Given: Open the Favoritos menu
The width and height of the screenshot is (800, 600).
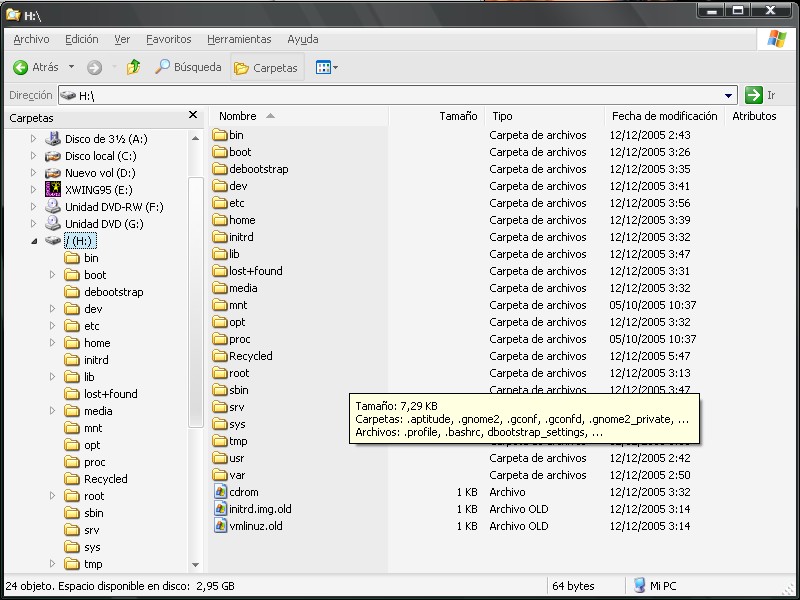Looking at the screenshot, I should pyautogui.click(x=168, y=39).
